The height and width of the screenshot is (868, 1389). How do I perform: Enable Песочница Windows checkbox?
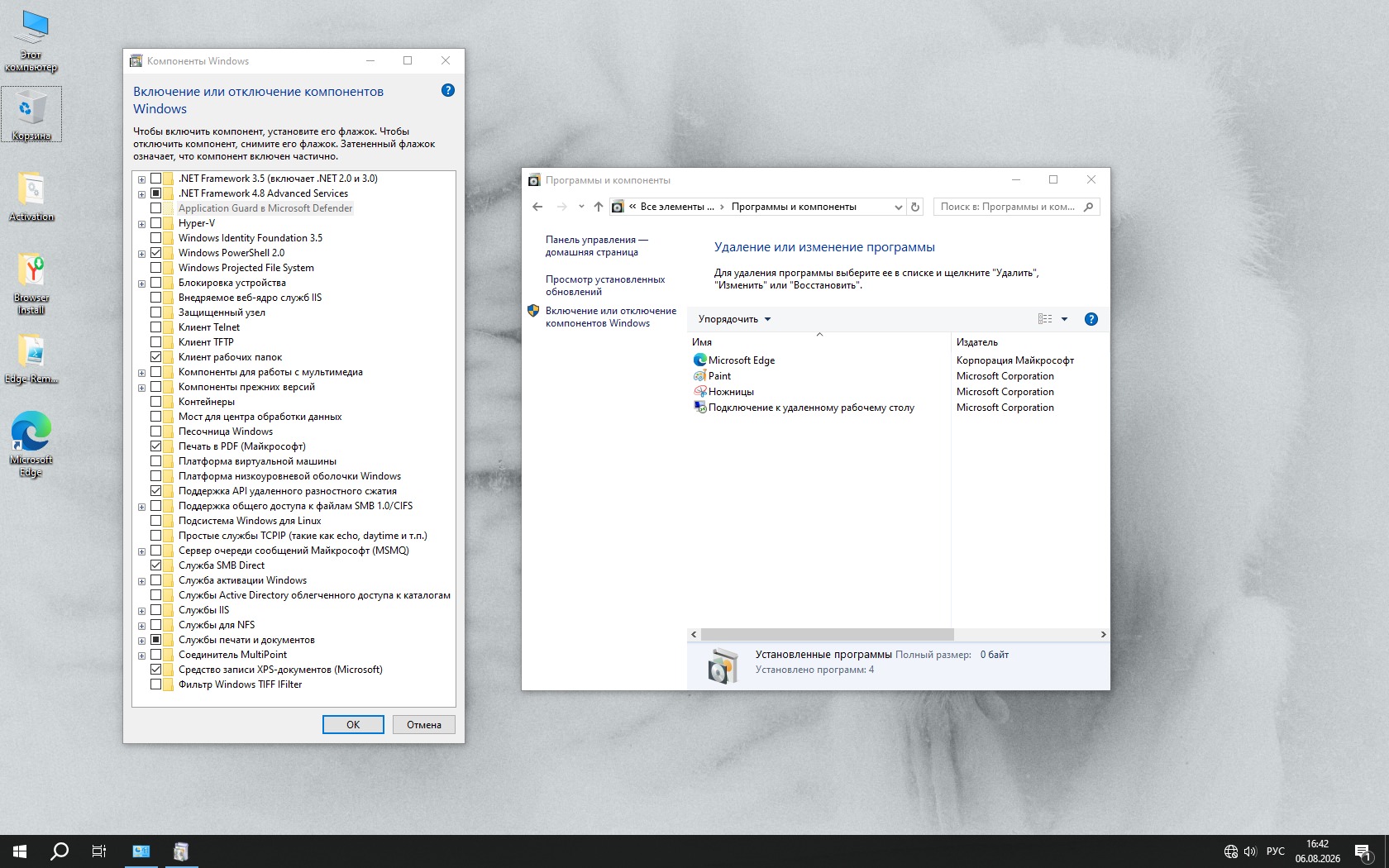click(156, 432)
